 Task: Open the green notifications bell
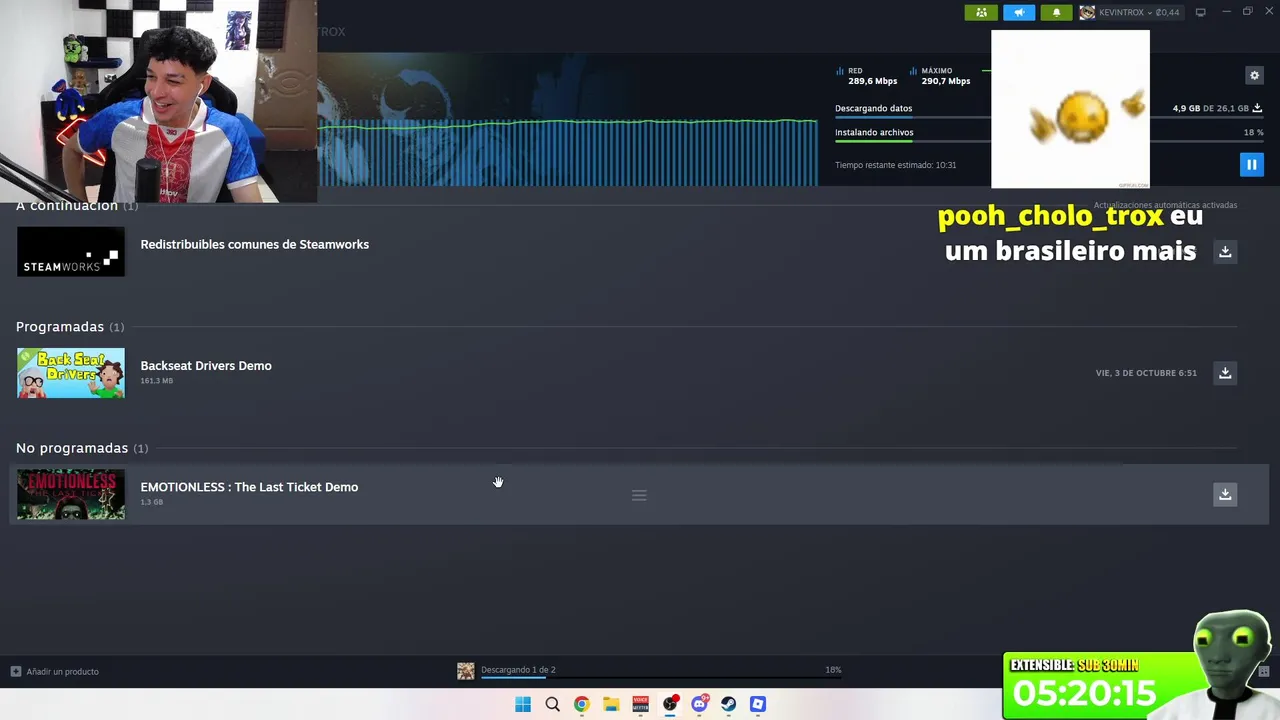tap(1056, 12)
